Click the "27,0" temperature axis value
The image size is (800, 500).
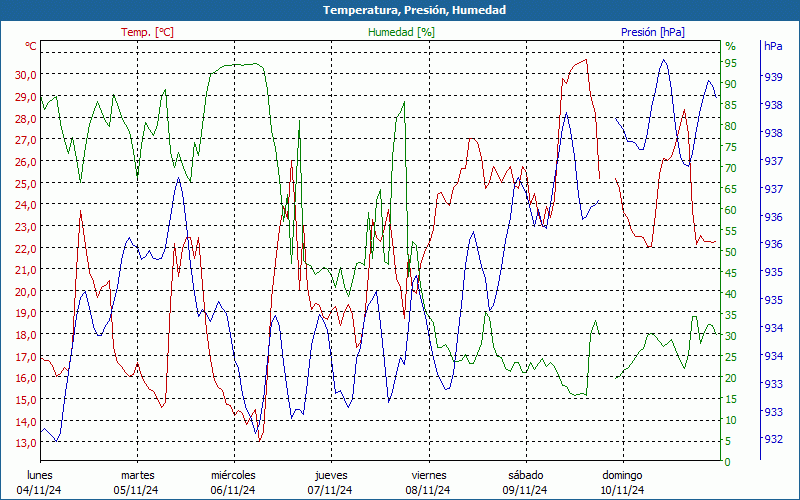[26, 140]
